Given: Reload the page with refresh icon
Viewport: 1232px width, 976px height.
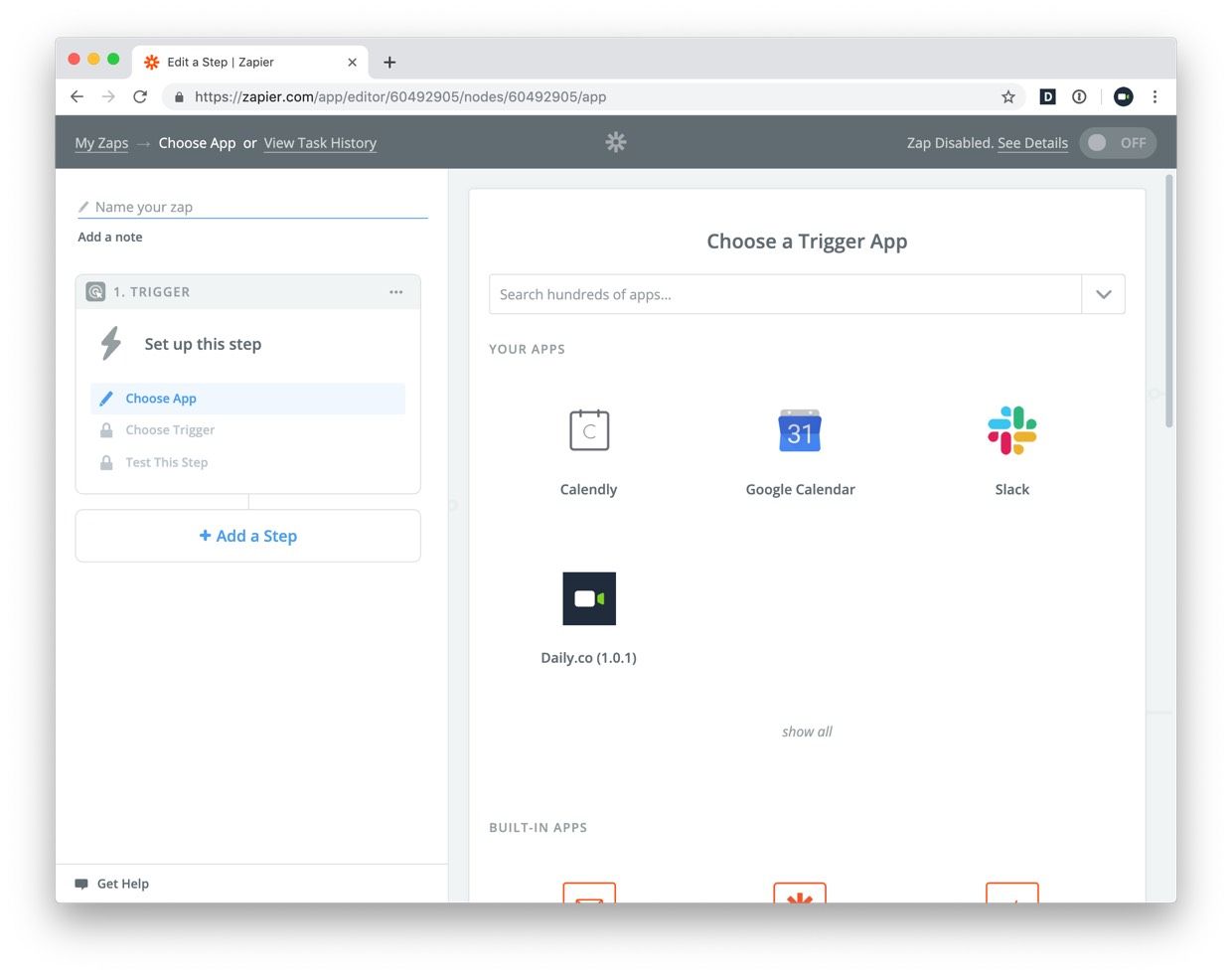Looking at the screenshot, I should [x=140, y=96].
